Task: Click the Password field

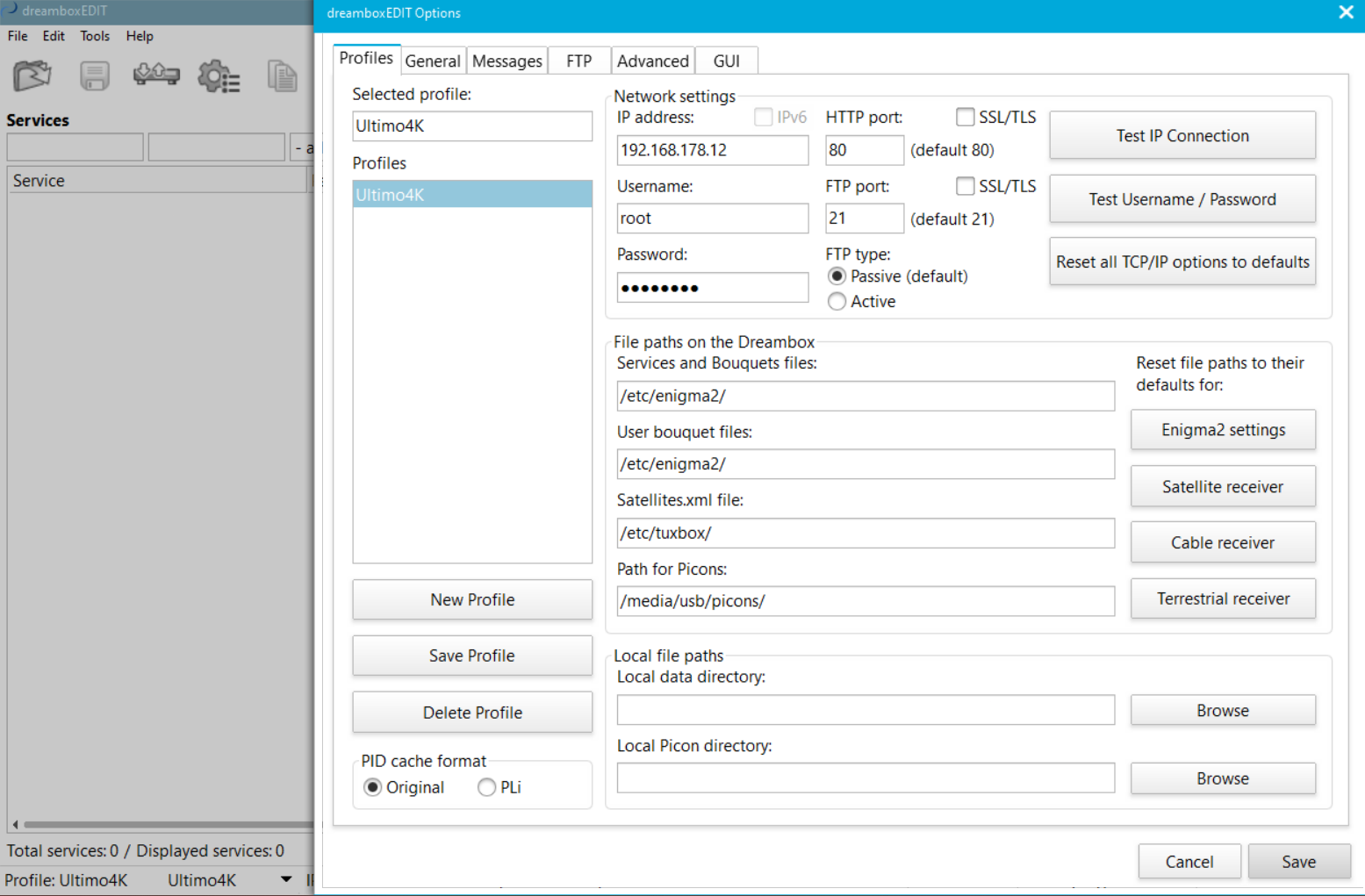Action: pyautogui.click(x=713, y=288)
